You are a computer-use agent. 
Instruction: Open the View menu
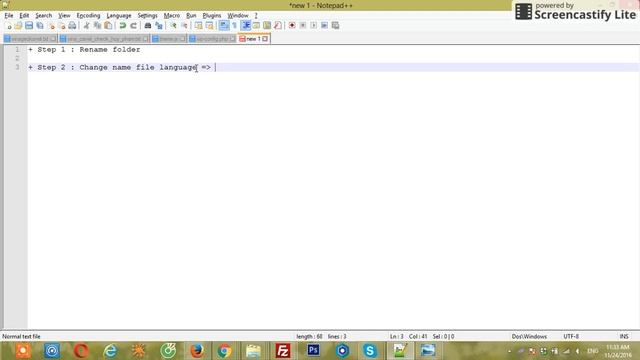64,16
